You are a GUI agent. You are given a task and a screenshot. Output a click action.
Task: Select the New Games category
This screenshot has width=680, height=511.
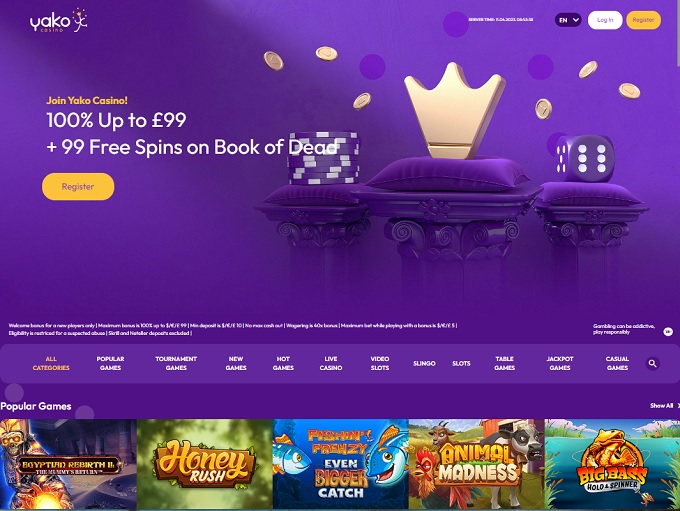click(x=236, y=363)
